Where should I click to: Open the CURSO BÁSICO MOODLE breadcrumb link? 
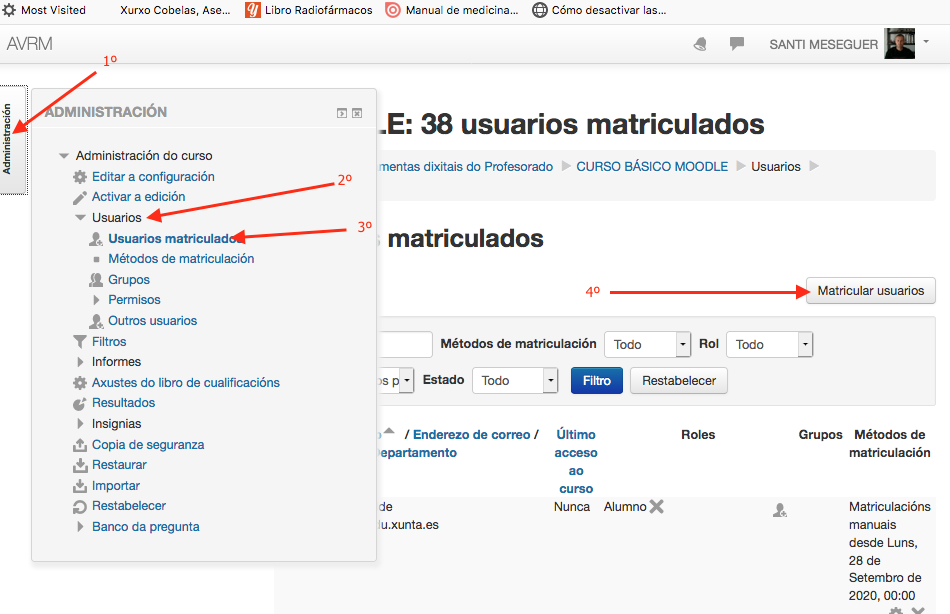point(652,167)
